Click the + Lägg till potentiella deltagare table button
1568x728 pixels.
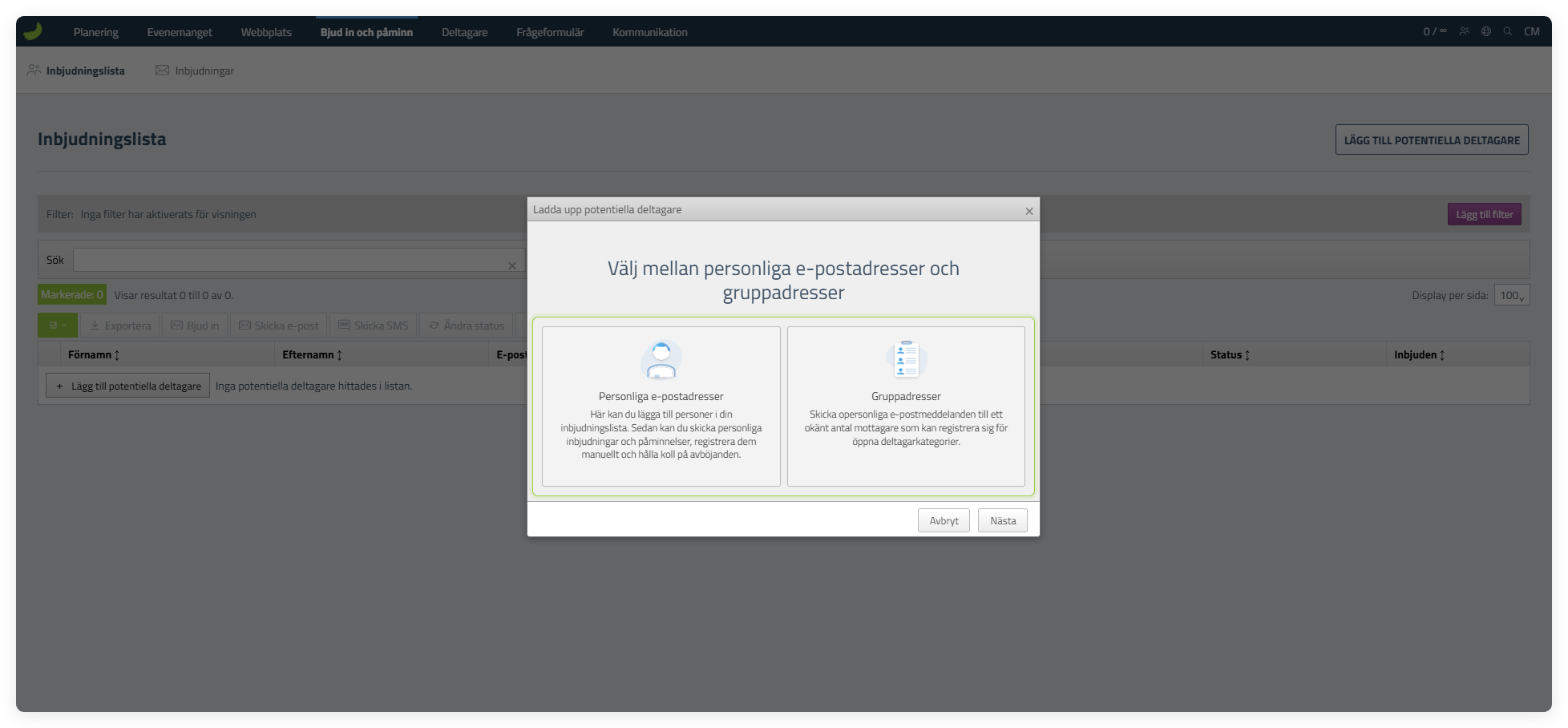point(128,386)
